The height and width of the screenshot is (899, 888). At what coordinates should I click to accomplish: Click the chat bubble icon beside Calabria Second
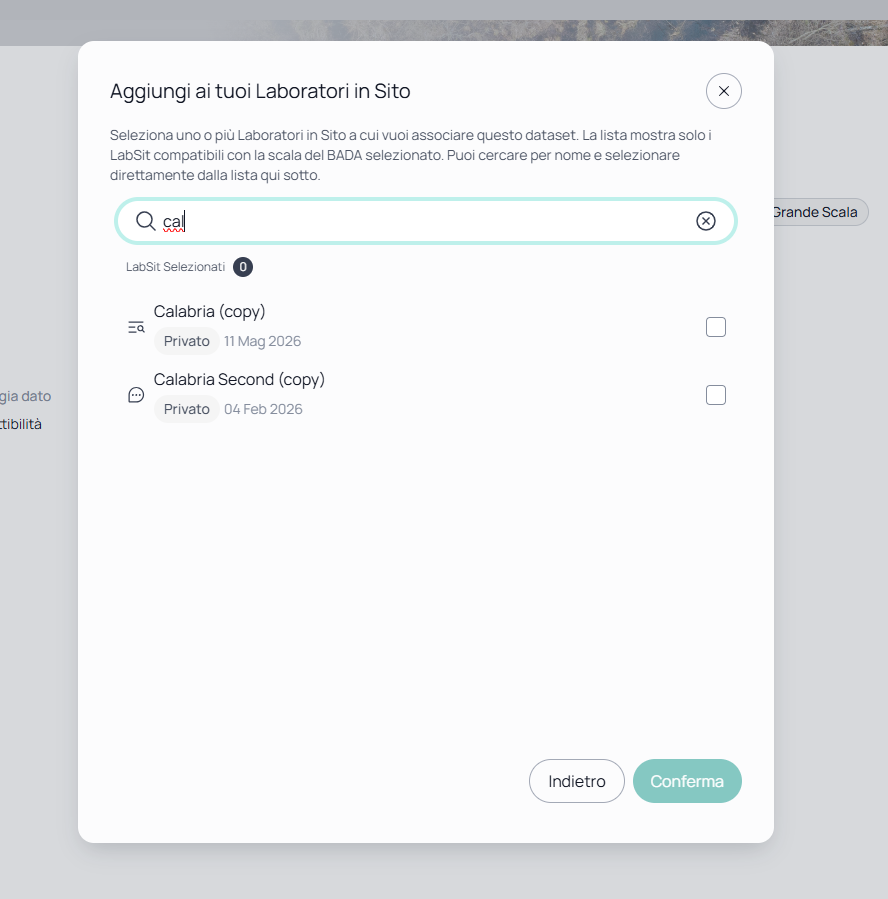[x=136, y=395]
